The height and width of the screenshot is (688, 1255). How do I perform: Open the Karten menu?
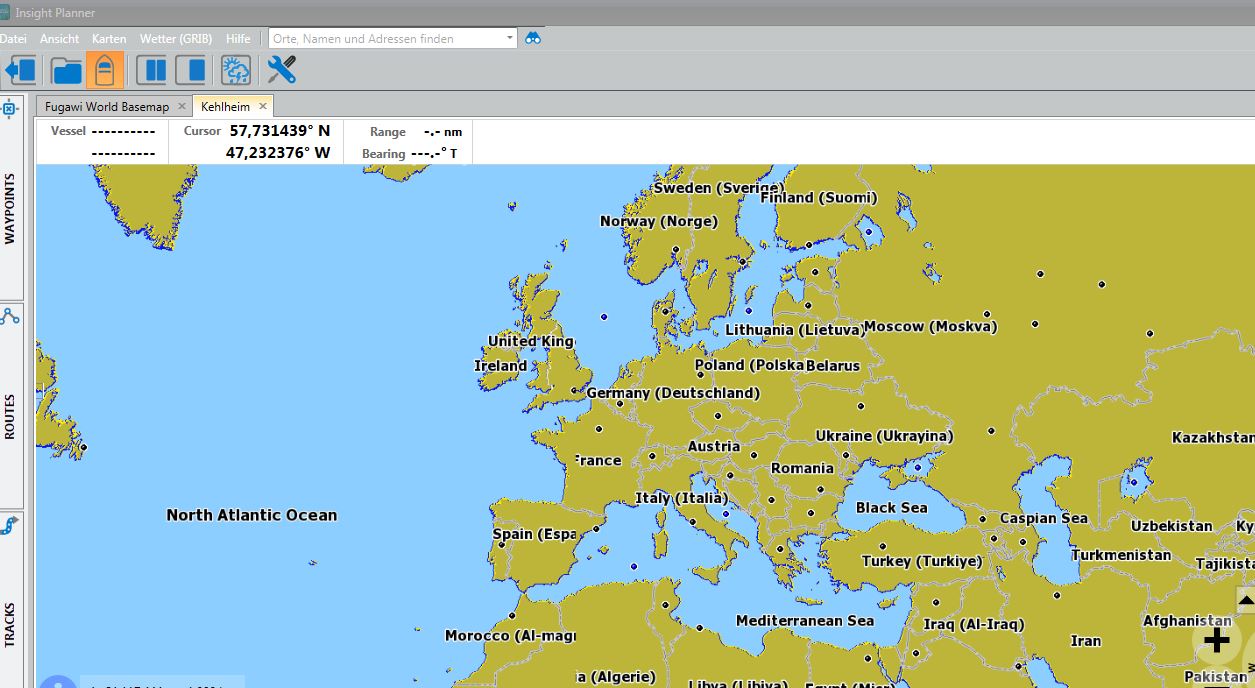109,38
